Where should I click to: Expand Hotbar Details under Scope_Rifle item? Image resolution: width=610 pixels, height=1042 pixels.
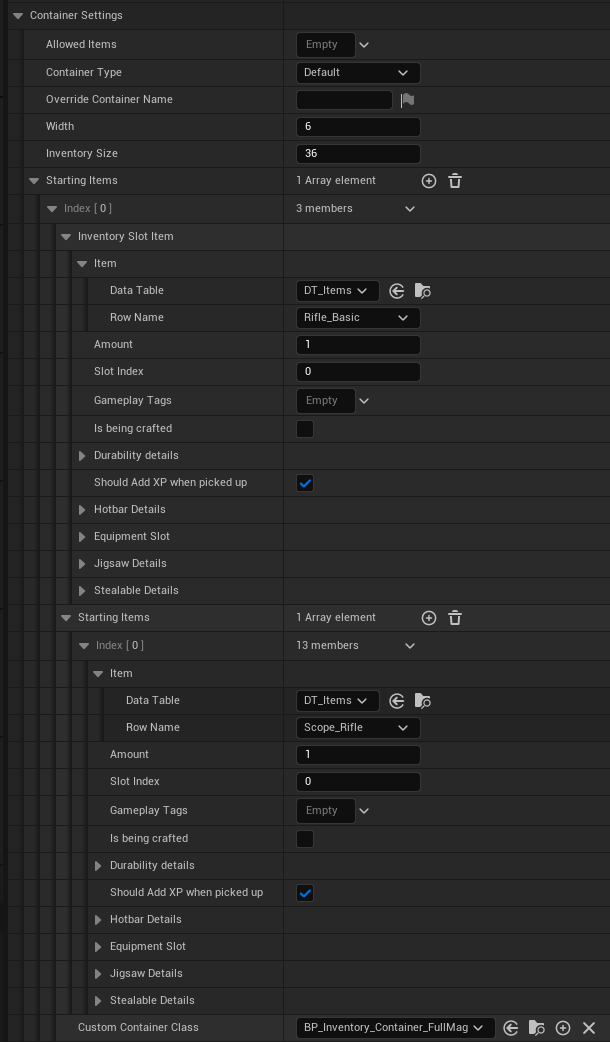(x=98, y=920)
